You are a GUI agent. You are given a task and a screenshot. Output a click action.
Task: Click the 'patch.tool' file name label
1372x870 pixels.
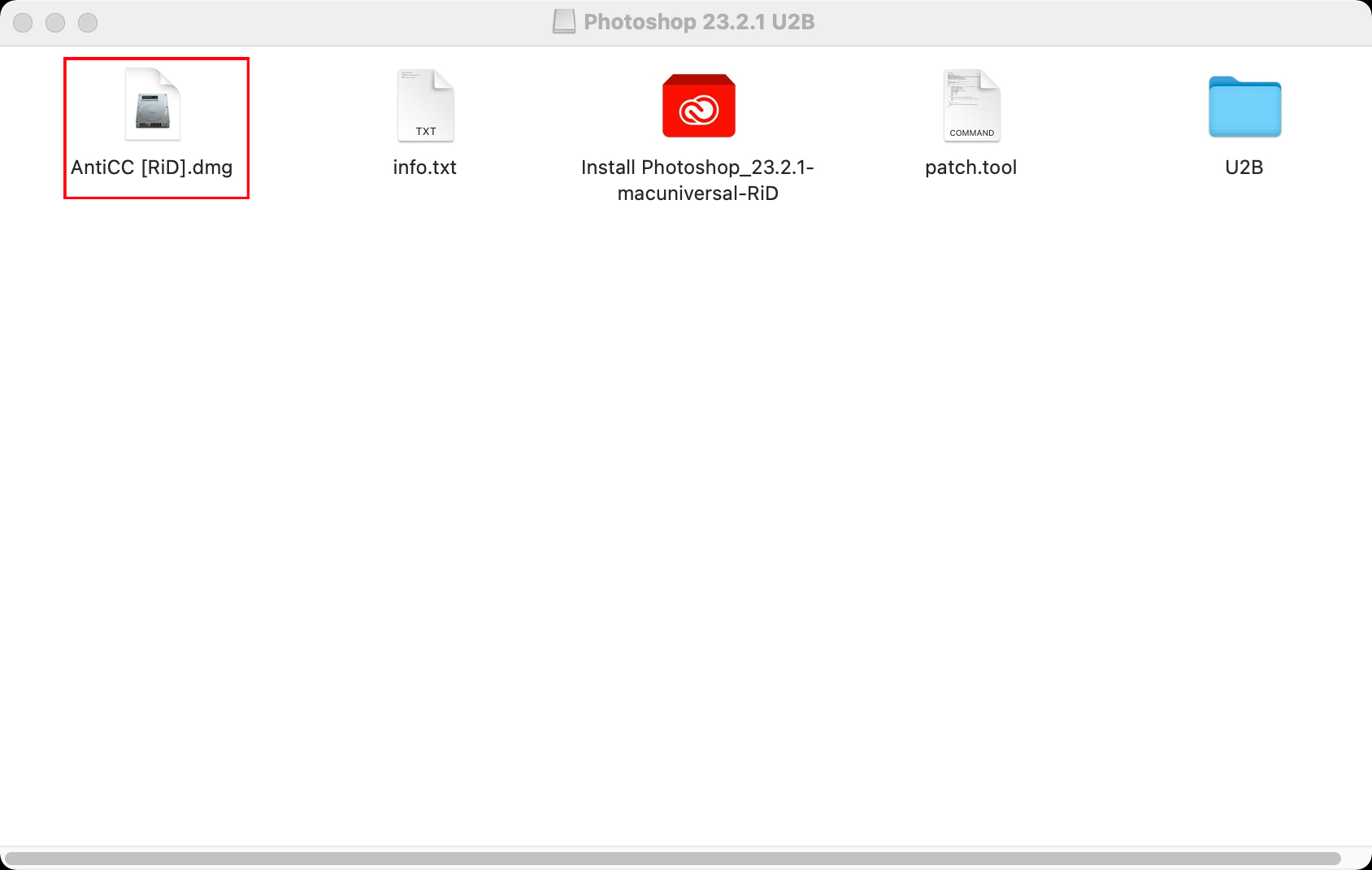(x=971, y=167)
